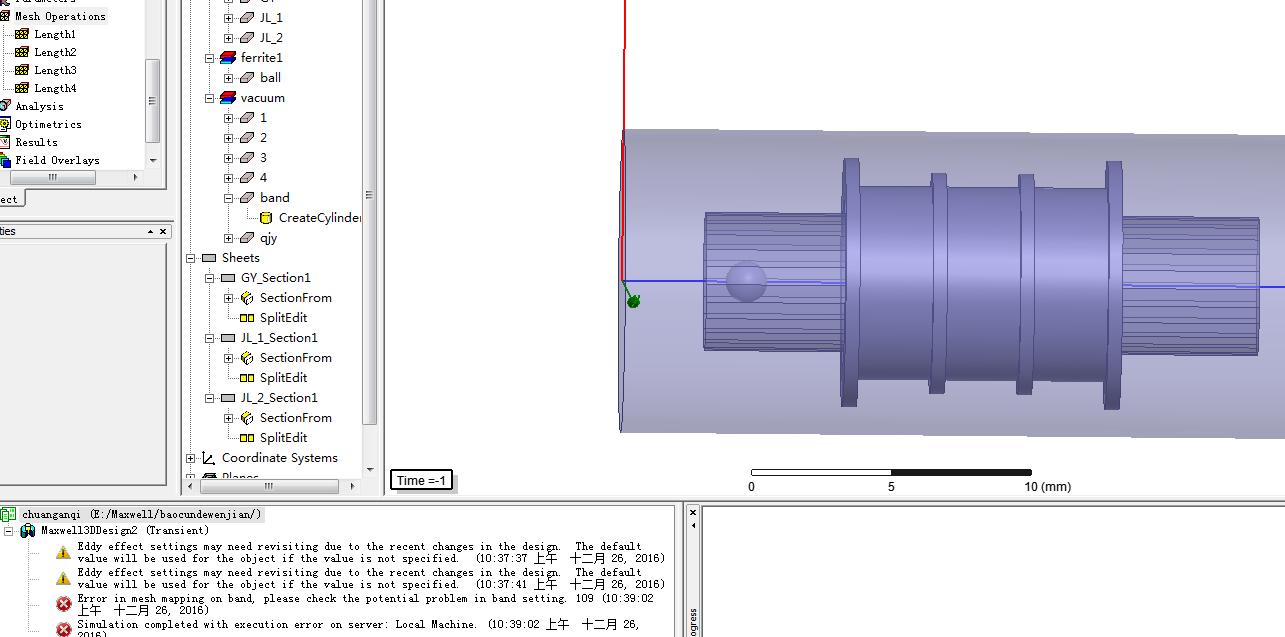
Task: Click the Coordinate Systems axes icon
Action: (209, 458)
